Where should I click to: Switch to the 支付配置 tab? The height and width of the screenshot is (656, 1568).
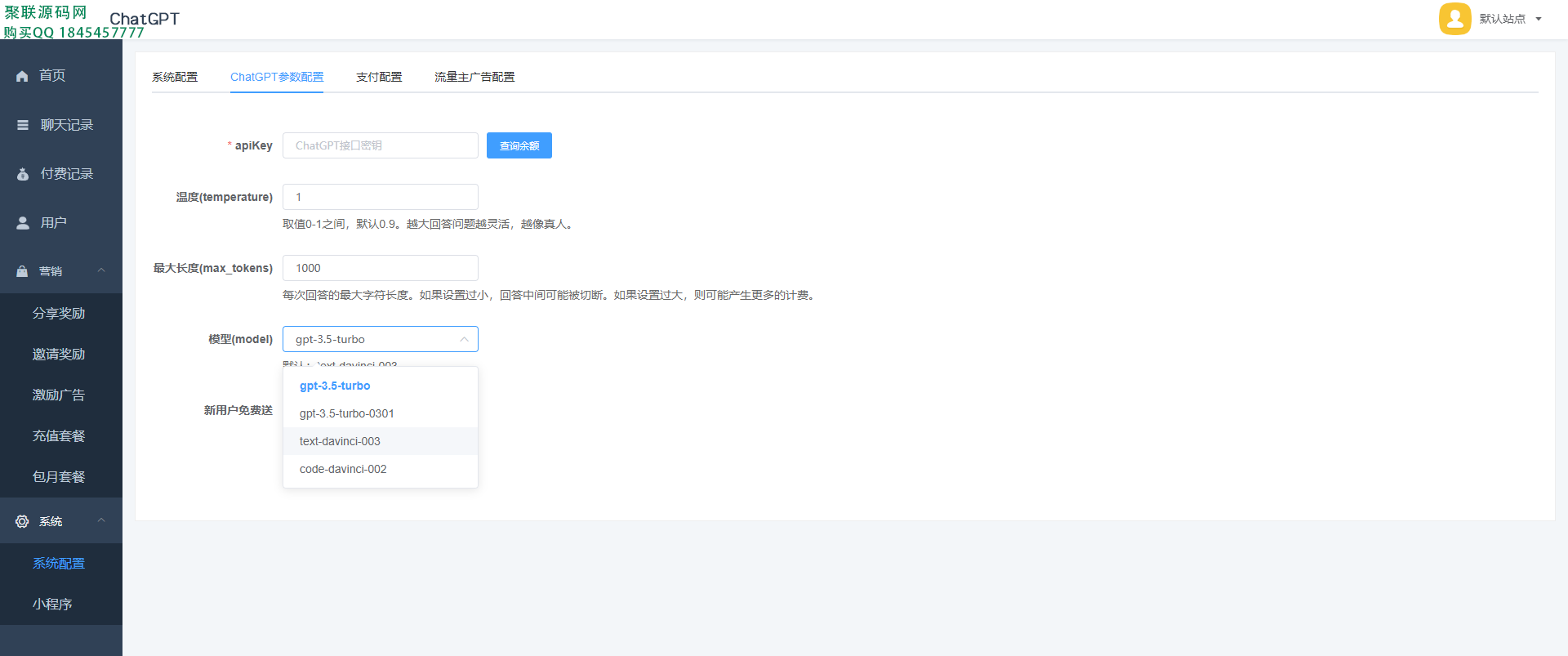(x=379, y=77)
